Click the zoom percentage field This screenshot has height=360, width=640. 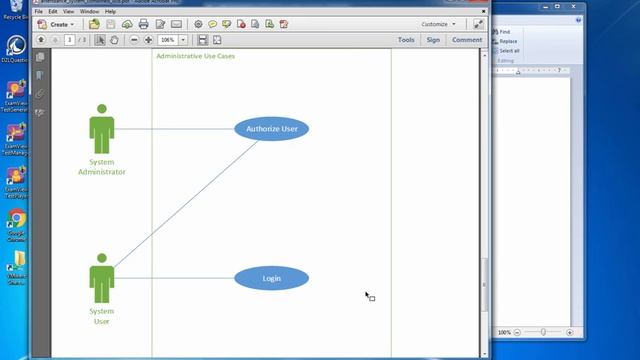click(168, 40)
